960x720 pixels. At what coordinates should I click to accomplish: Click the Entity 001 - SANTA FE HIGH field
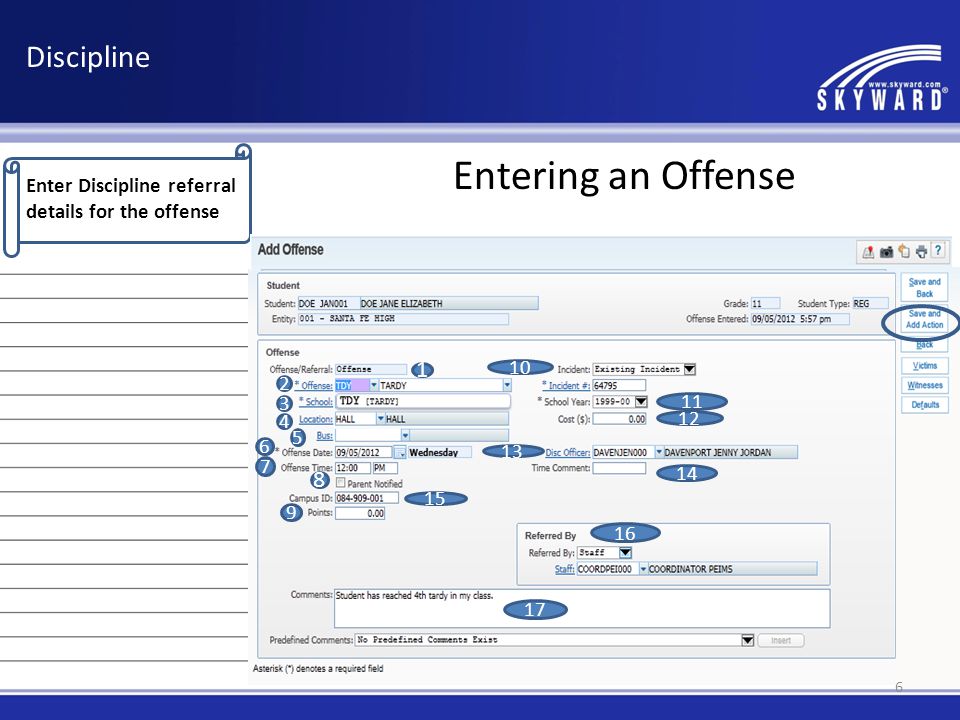pyautogui.click(x=403, y=319)
